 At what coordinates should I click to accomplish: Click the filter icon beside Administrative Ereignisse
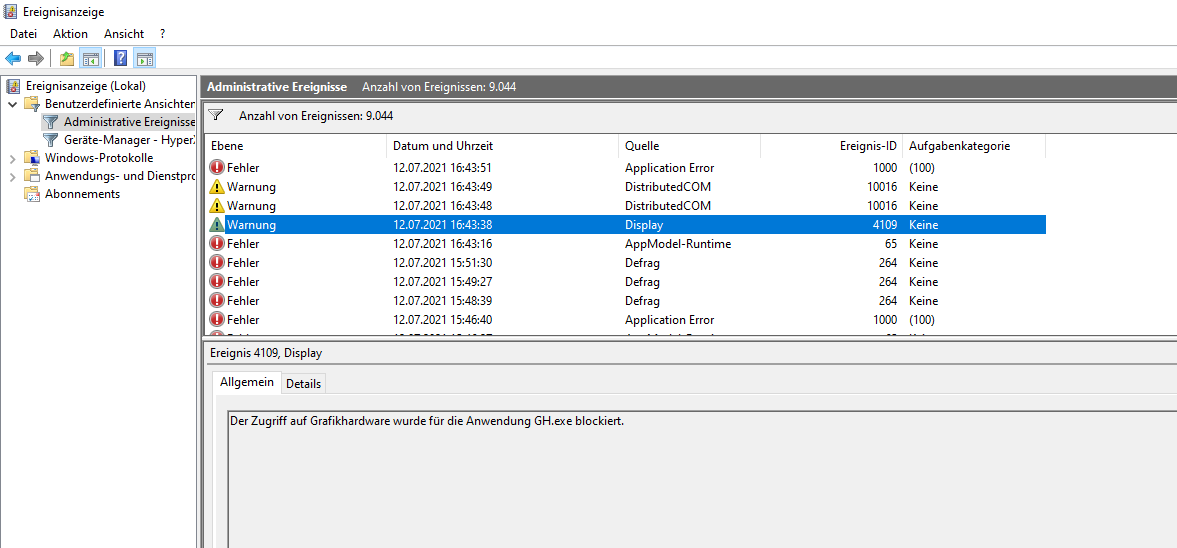51,122
